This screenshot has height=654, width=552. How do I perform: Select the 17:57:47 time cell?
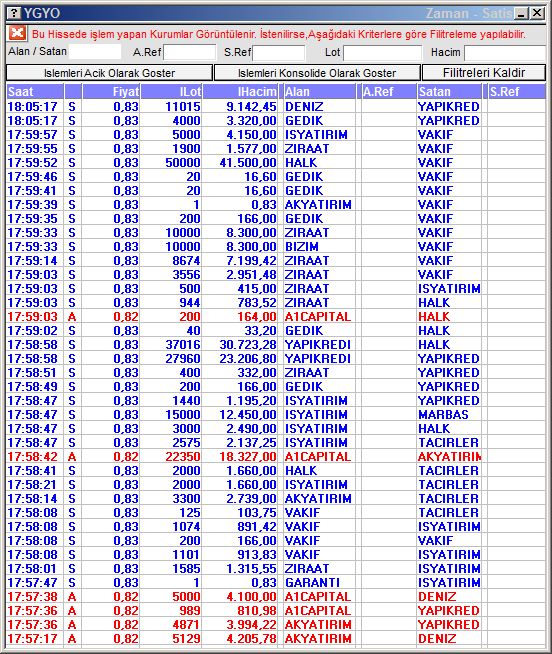(32, 583)
